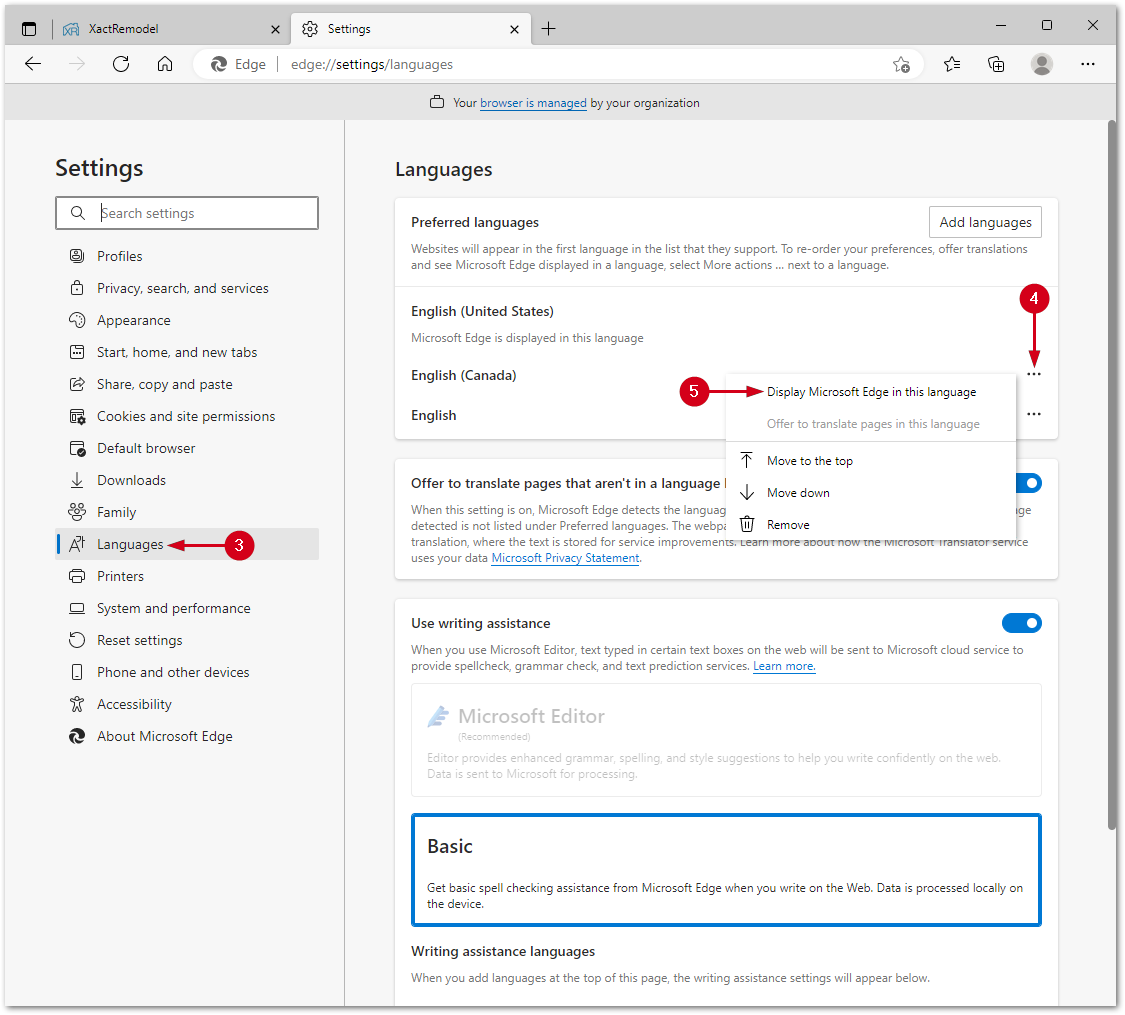Open the Microsoft Privacy Statement link
The height and width of the screenshot is (1015, 1125).
click(565, 558)
